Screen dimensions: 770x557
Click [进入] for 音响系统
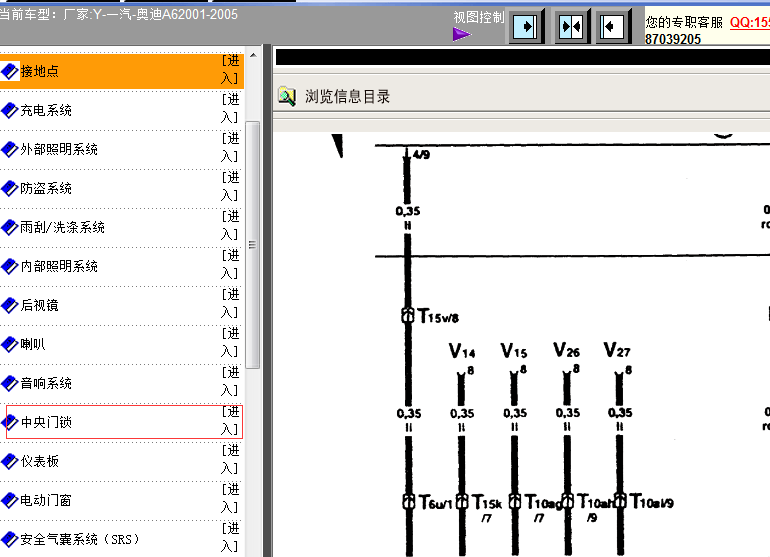(x=230, y=382)
